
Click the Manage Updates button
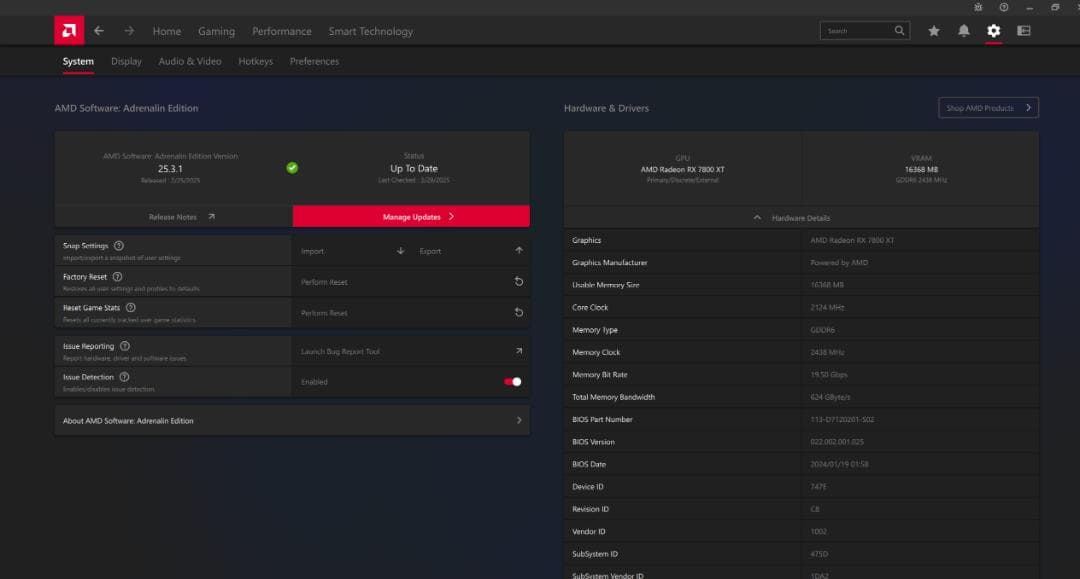[411, 217]
